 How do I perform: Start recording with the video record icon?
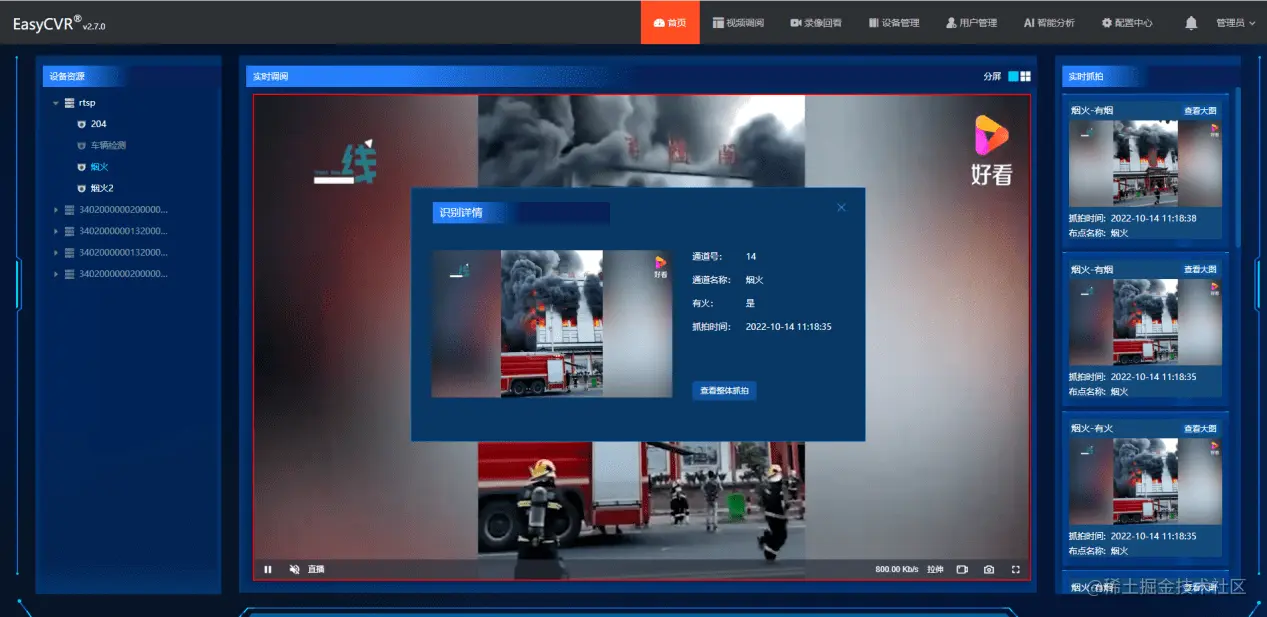click(962, 569)
